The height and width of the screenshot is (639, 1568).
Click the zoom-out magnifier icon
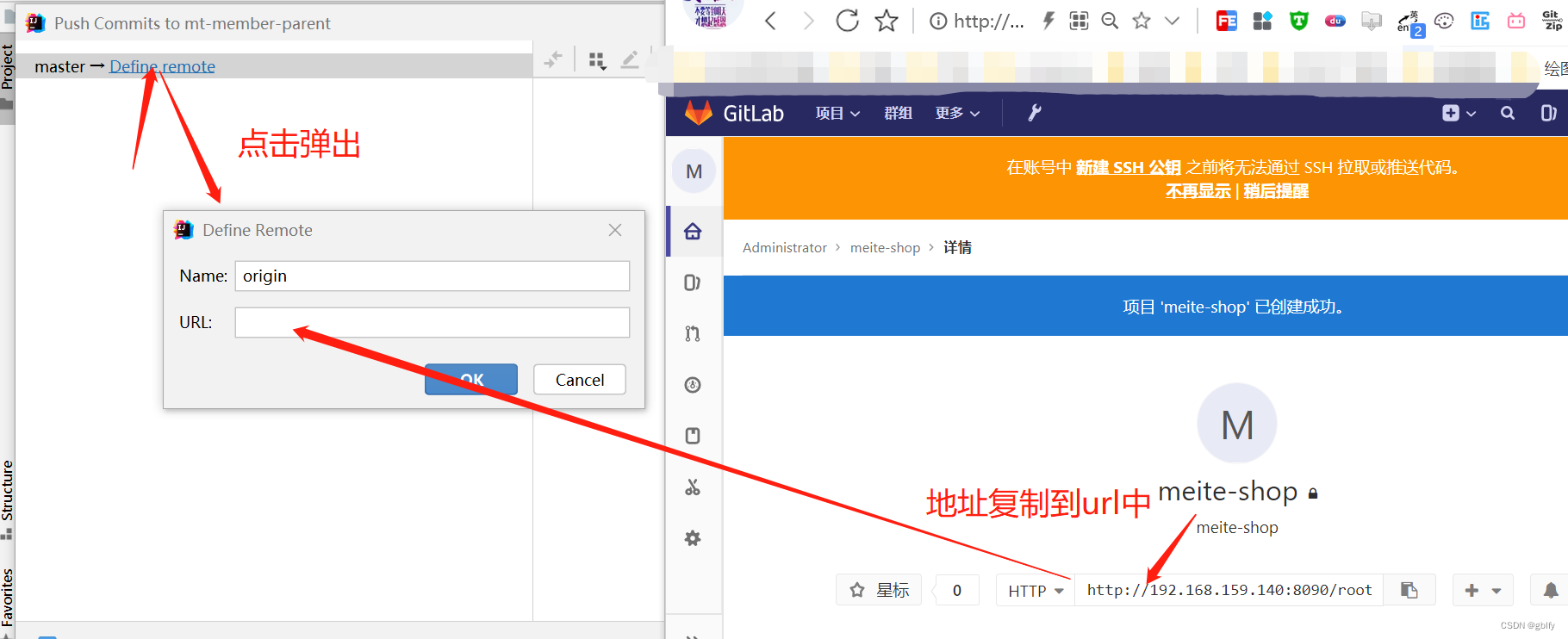pyautogui.click(x=1111, y=21)
